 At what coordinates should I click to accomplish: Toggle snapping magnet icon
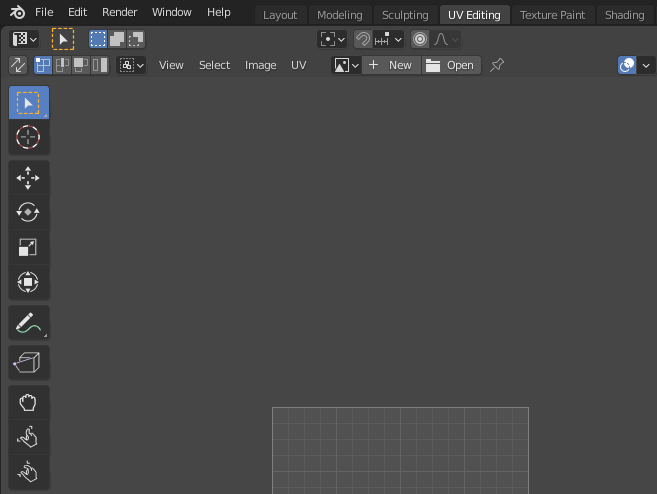click(x=363, y=39)
